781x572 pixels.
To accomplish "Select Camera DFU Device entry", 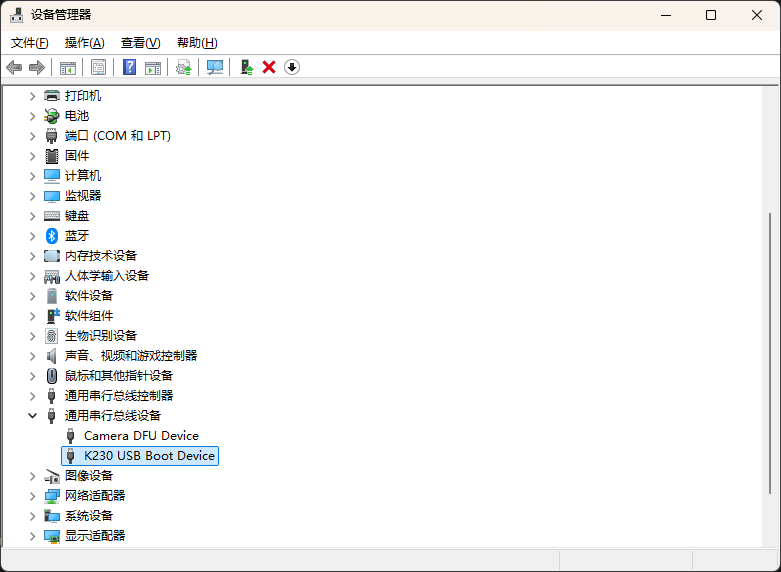I will pyautogui.click(x=141, y=436).
